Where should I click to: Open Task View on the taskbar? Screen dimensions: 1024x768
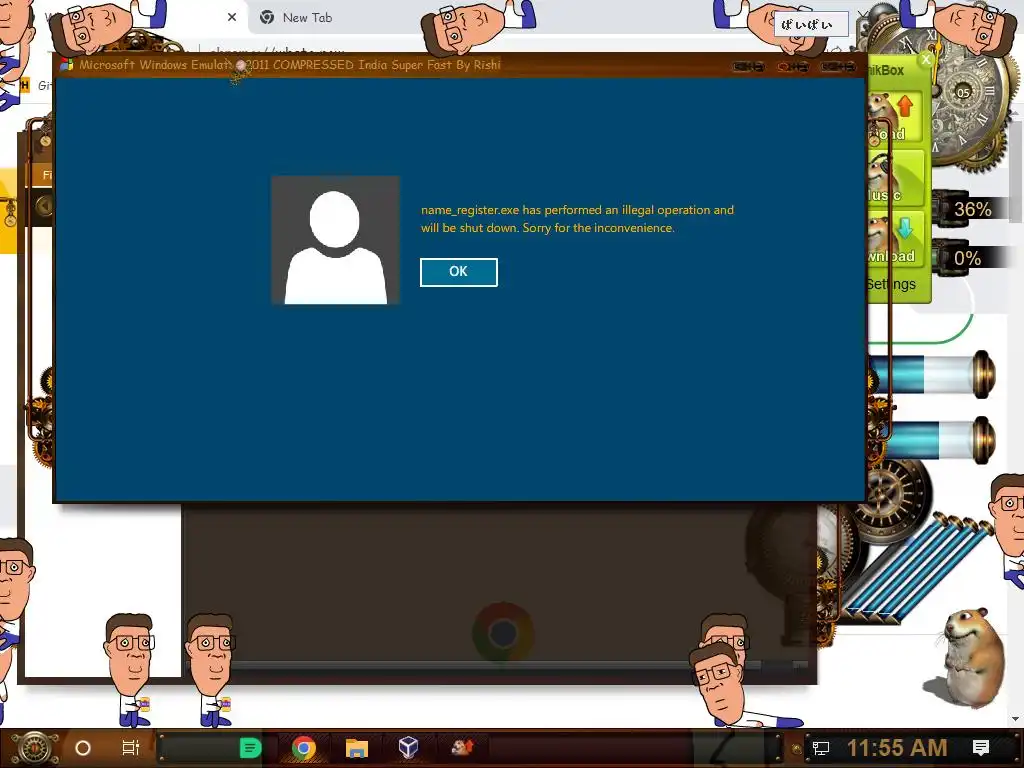[131, 748]
